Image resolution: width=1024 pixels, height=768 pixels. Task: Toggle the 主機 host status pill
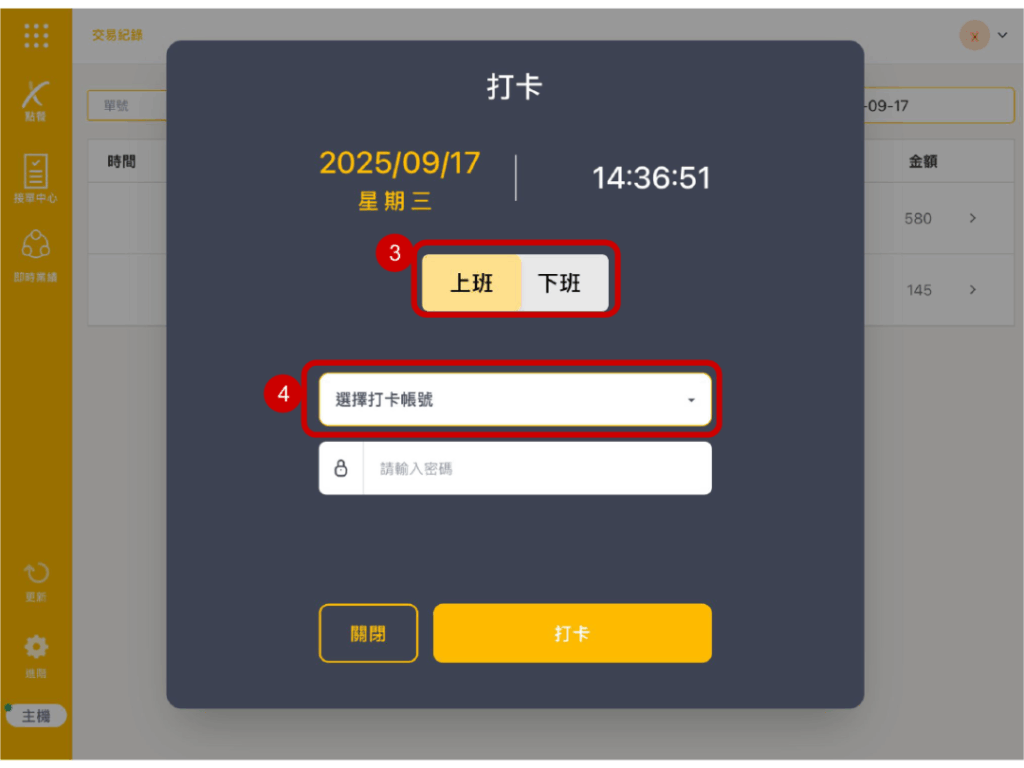36,716
